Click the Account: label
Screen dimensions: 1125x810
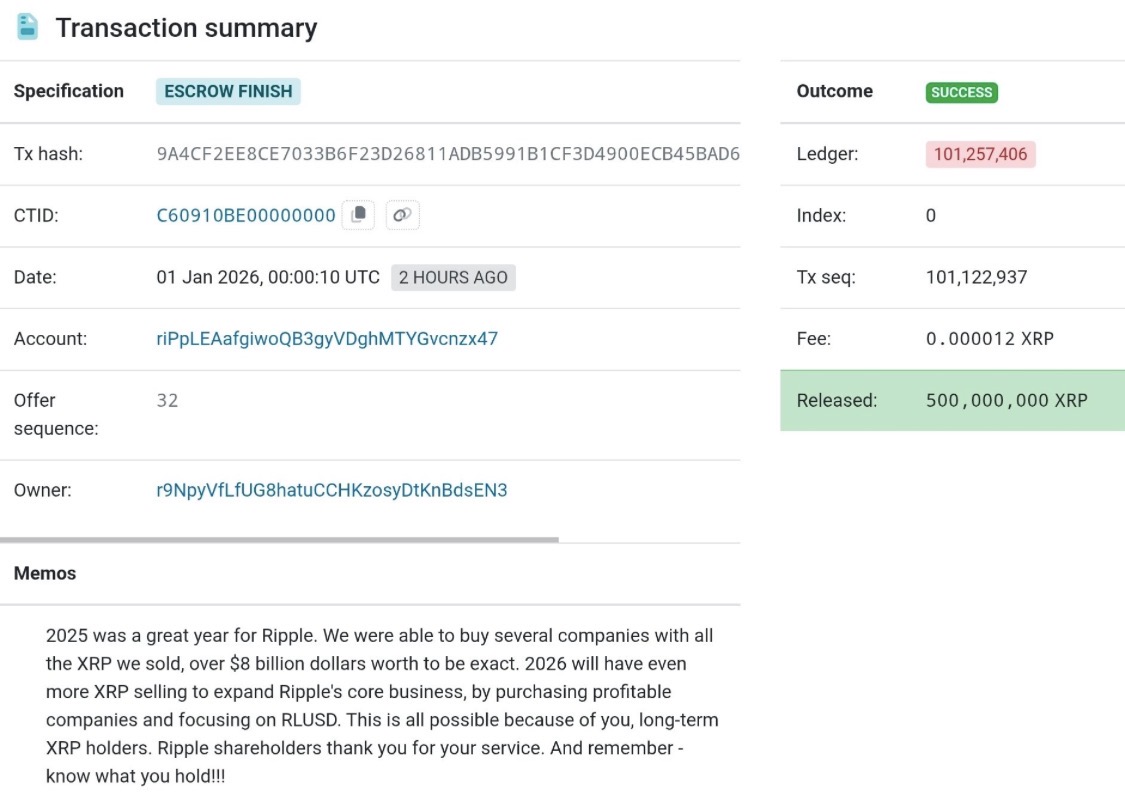(x=50, y=339)
